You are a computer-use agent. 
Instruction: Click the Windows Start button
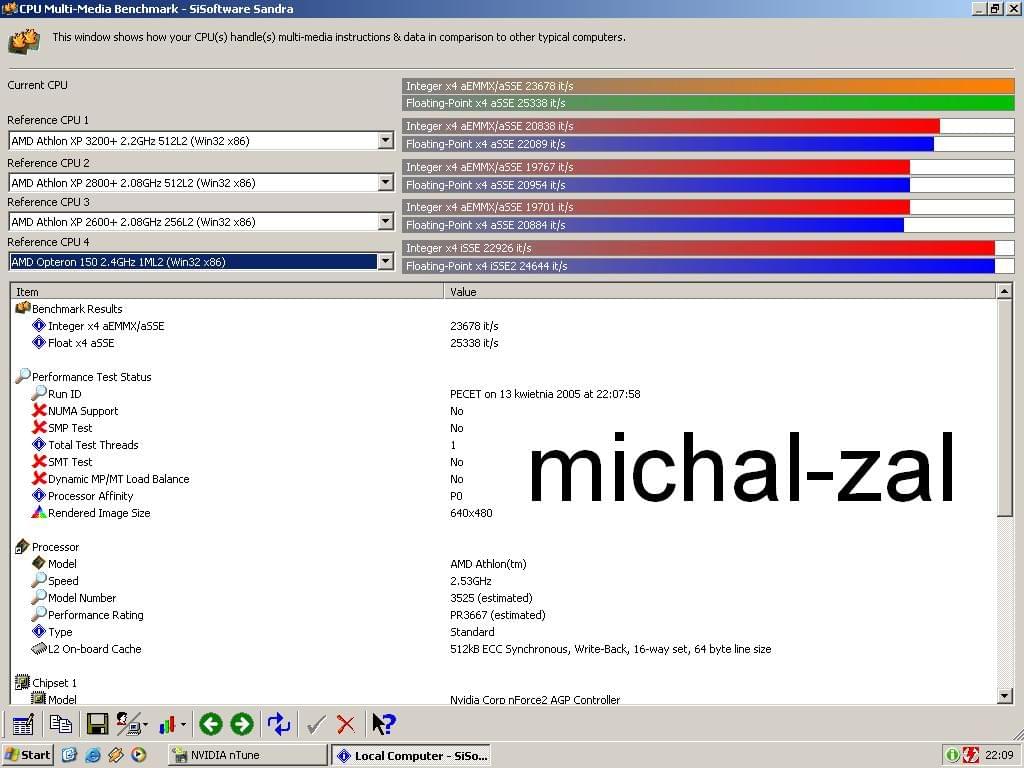pyautogui.click(x=27, y=755)
